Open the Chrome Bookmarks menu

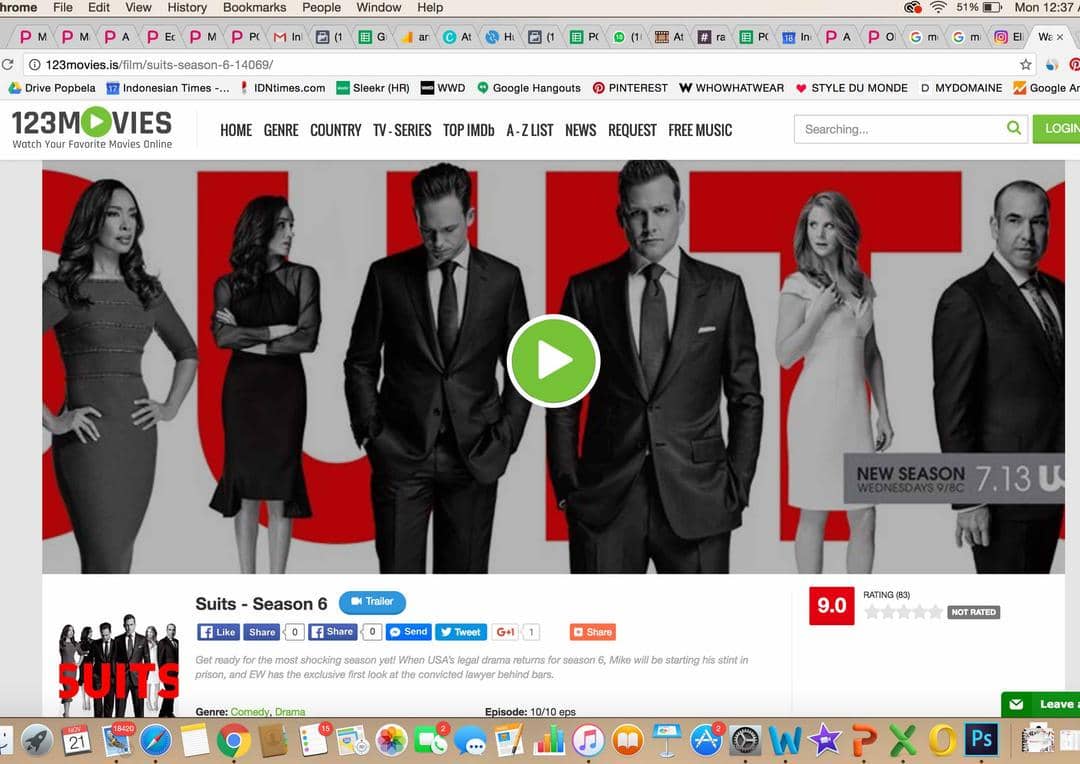click(x=255, y=8)
